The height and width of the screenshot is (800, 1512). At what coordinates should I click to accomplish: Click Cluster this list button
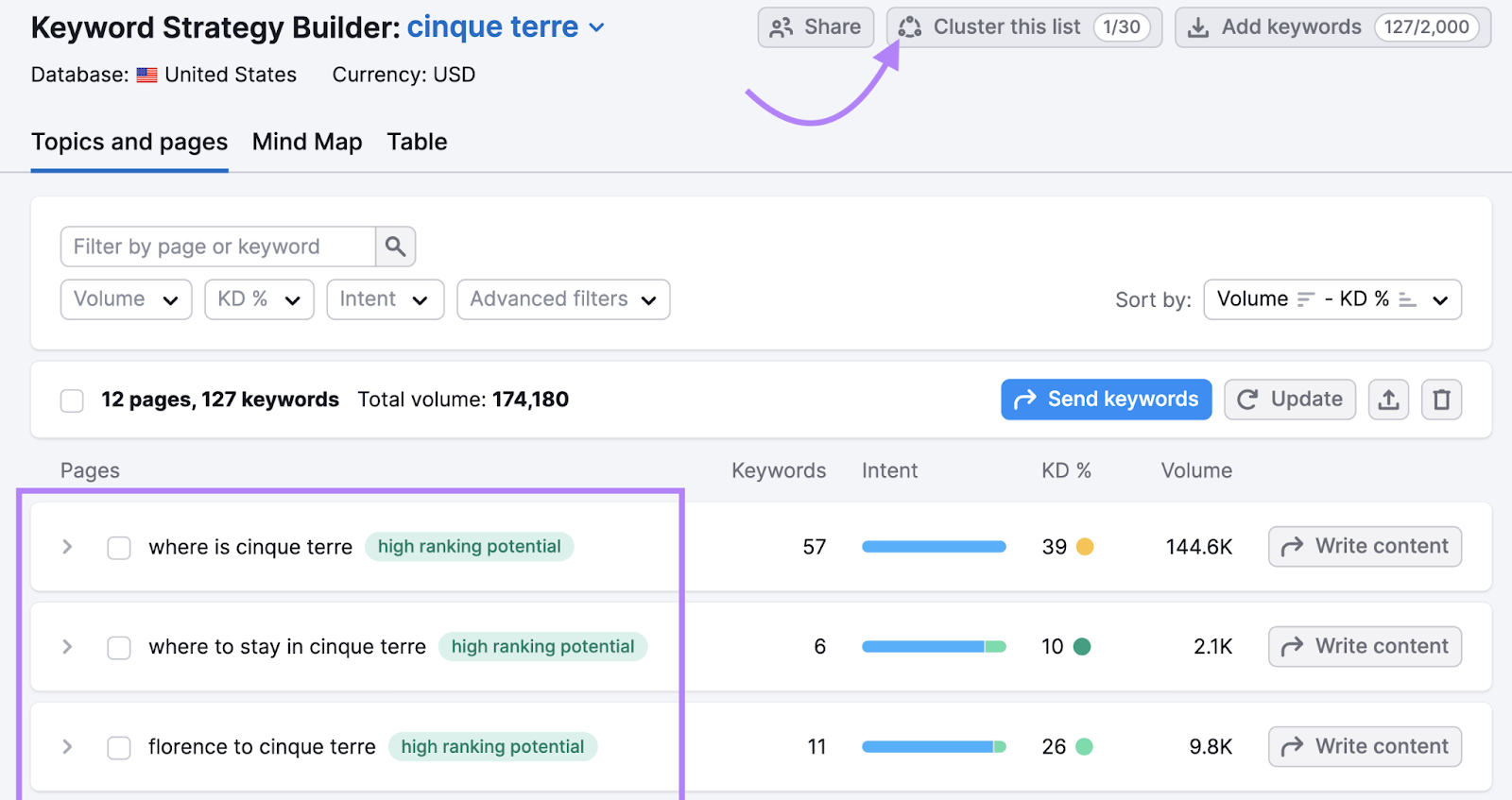[1024, 27]
